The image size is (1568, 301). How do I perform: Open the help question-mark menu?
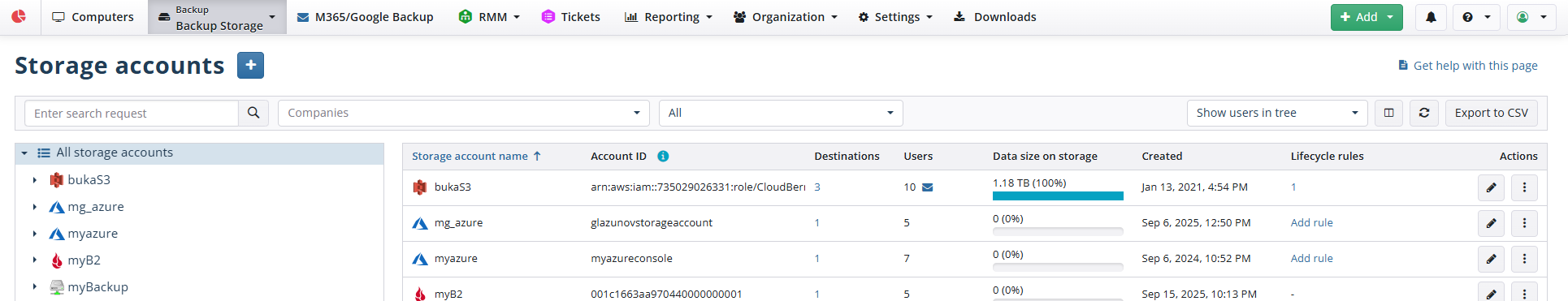pyautogui.click(x=1476, y=17)
